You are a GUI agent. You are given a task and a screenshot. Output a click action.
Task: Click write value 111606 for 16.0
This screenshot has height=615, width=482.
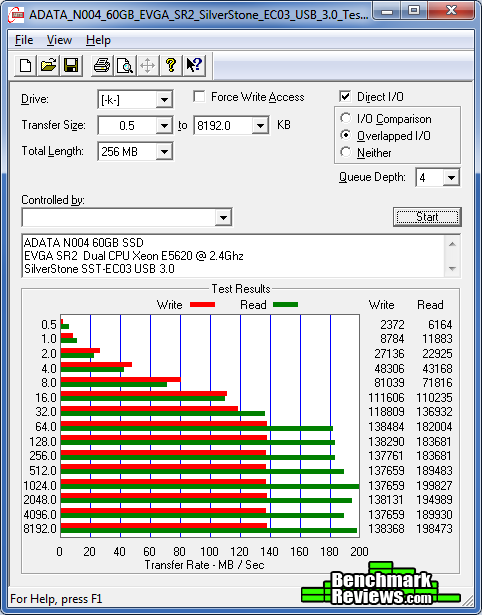pos(386,398)
